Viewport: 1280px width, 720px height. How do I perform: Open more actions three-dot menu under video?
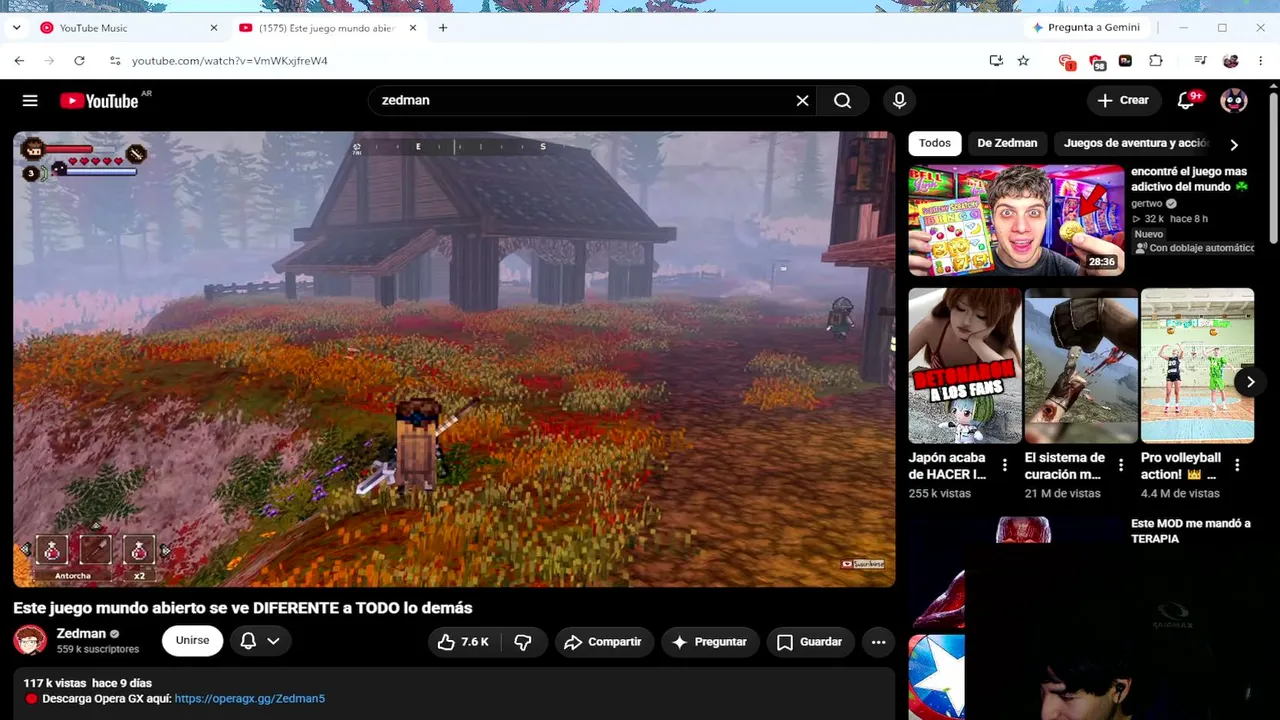[x=878, y=642]
